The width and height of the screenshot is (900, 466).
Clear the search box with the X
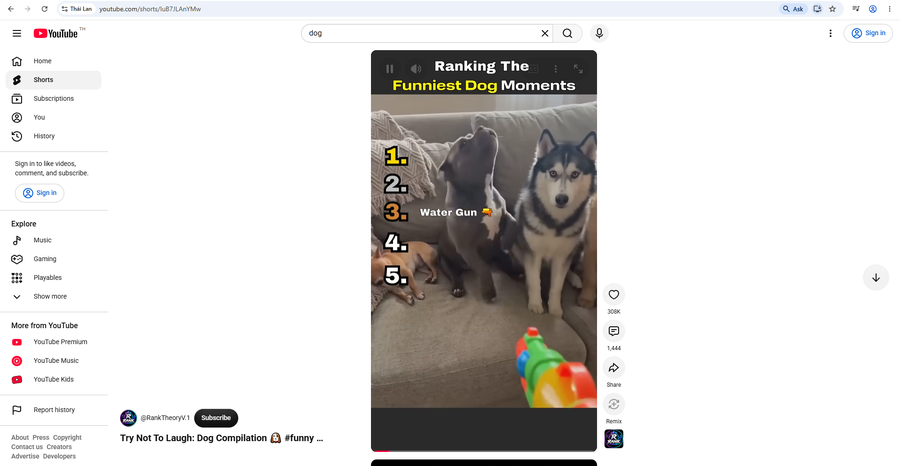tap(545, 33)
